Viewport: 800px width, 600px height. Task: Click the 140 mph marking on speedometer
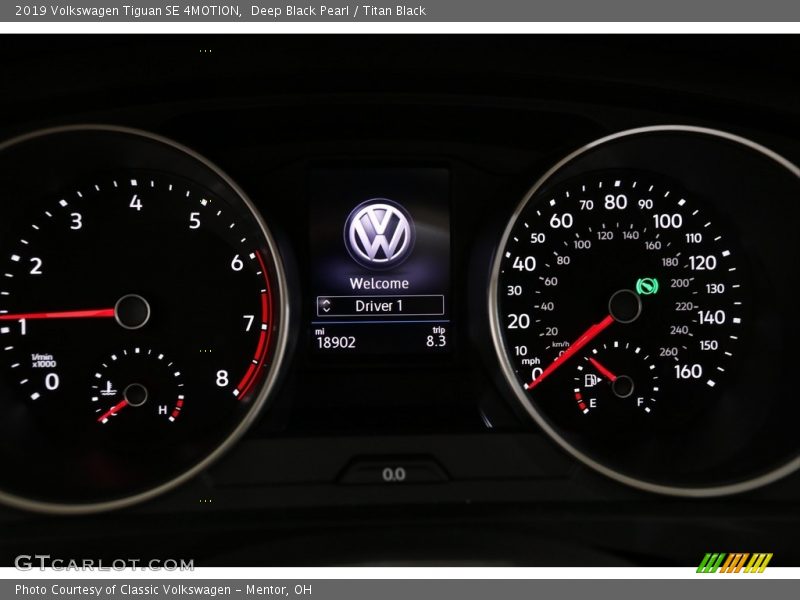tap(711, 317)
